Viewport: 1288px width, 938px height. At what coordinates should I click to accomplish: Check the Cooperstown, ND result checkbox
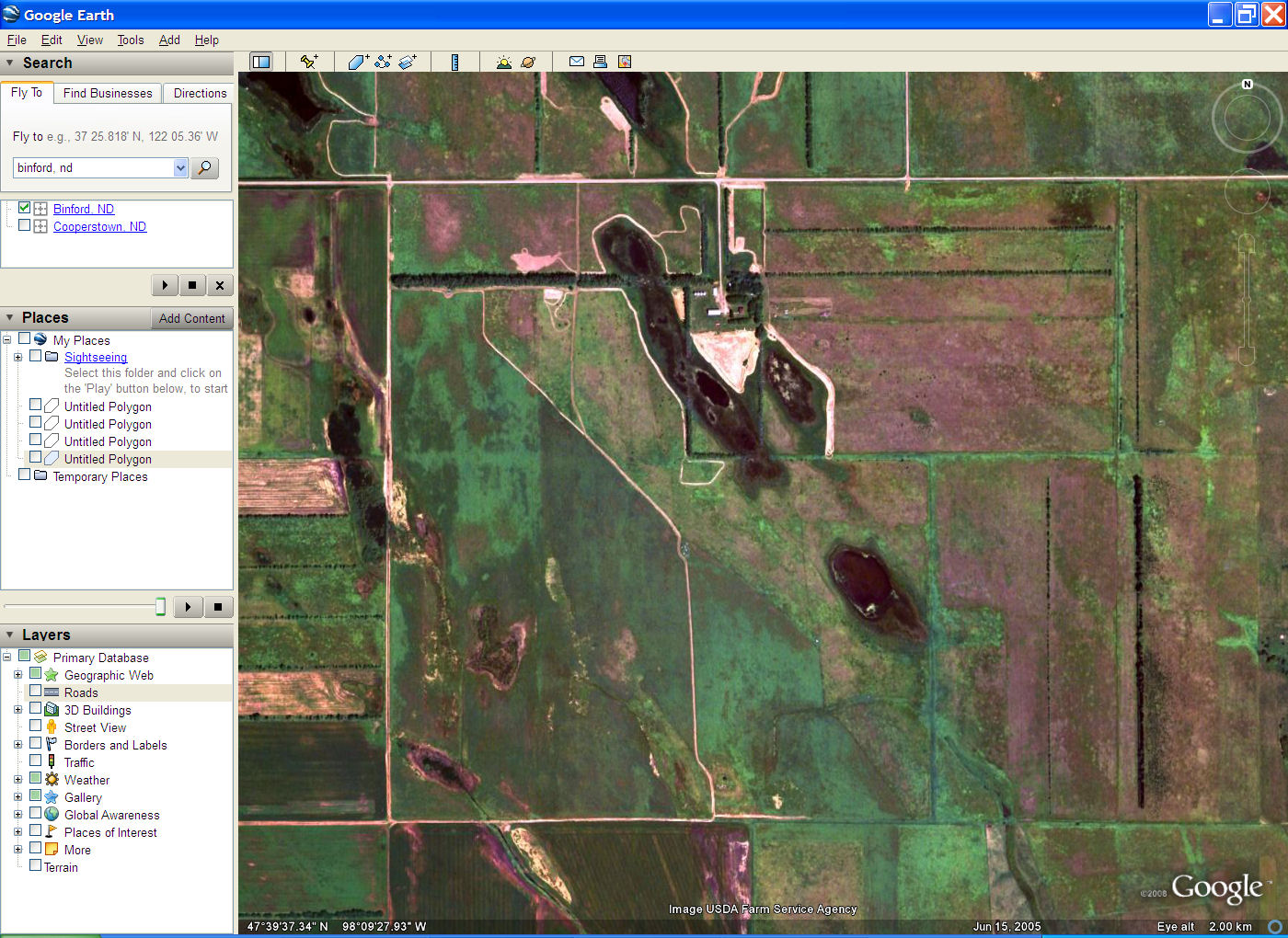pos(24,225)
